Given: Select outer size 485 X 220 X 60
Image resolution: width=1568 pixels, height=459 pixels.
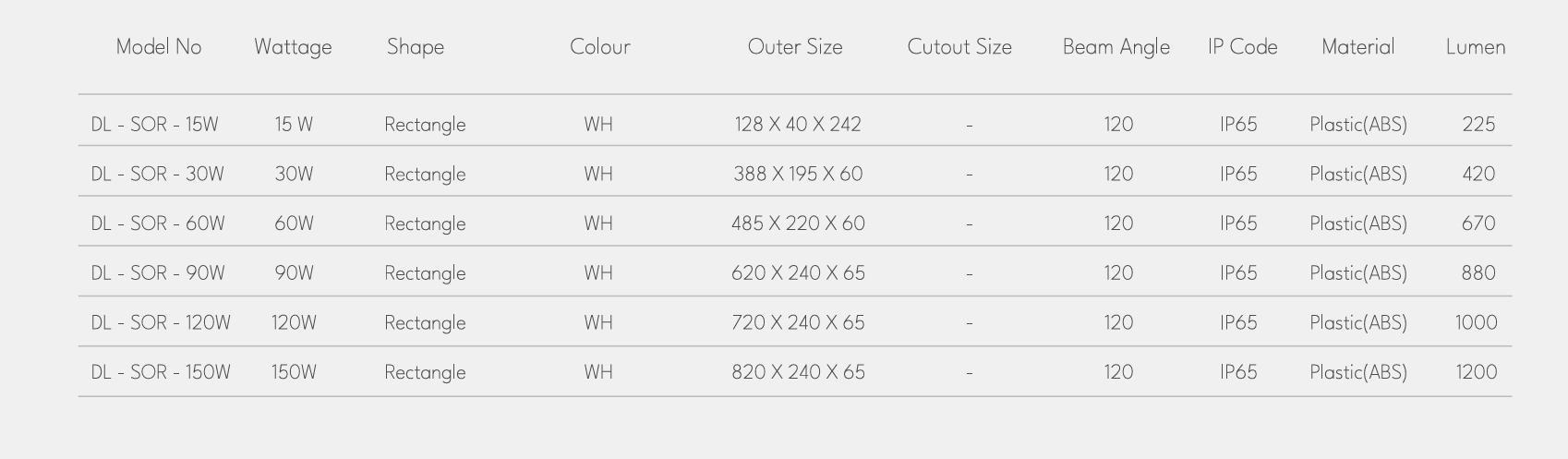Looking at the screenshot, I should pyautogui.click(x=799, y=223).
